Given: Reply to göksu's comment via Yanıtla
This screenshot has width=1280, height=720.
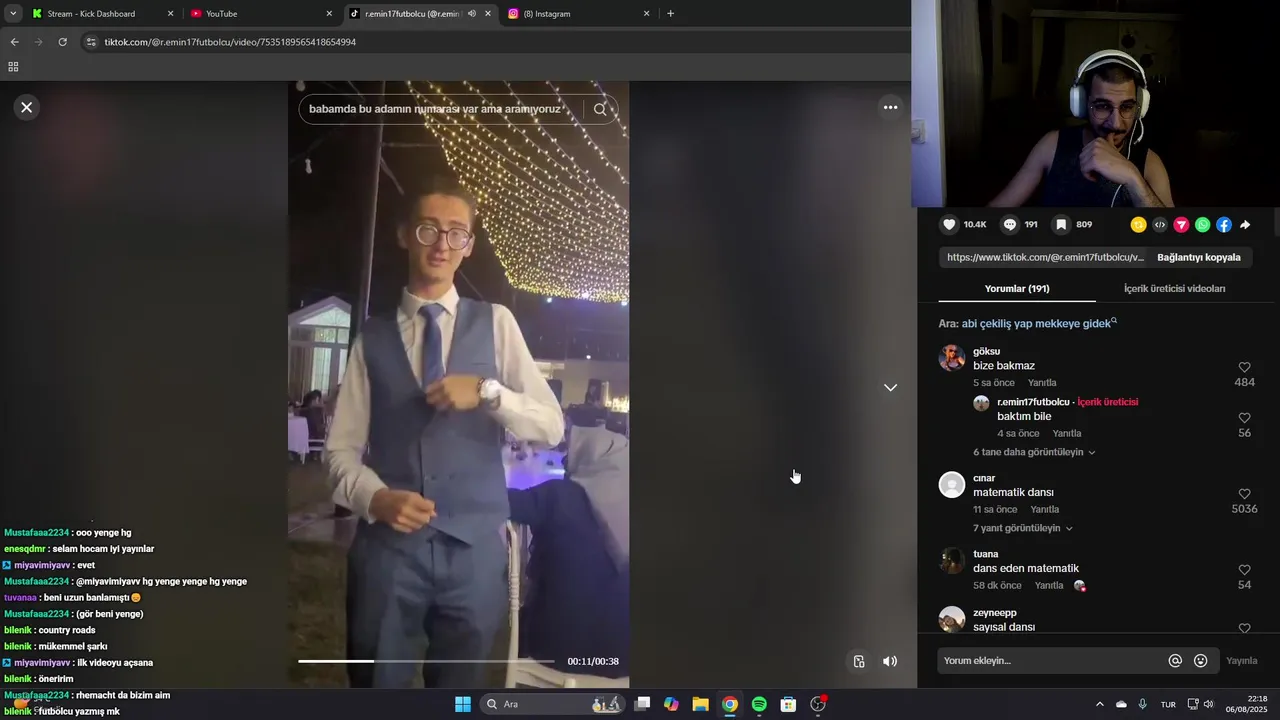Looking at the screenshot, I should coord(1042,383).
